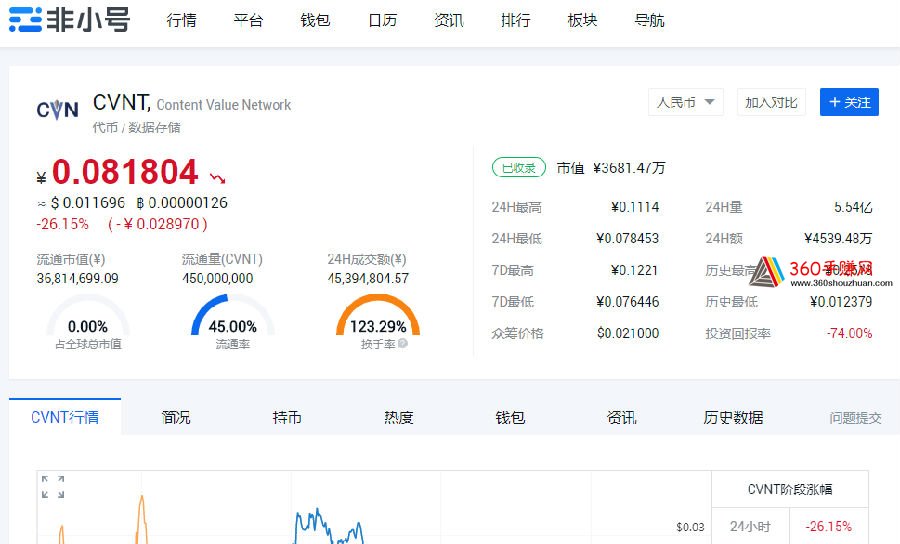Click the ฿ 0.00000126 BTC price
This screenshot has width=900, height=544.
182,203
